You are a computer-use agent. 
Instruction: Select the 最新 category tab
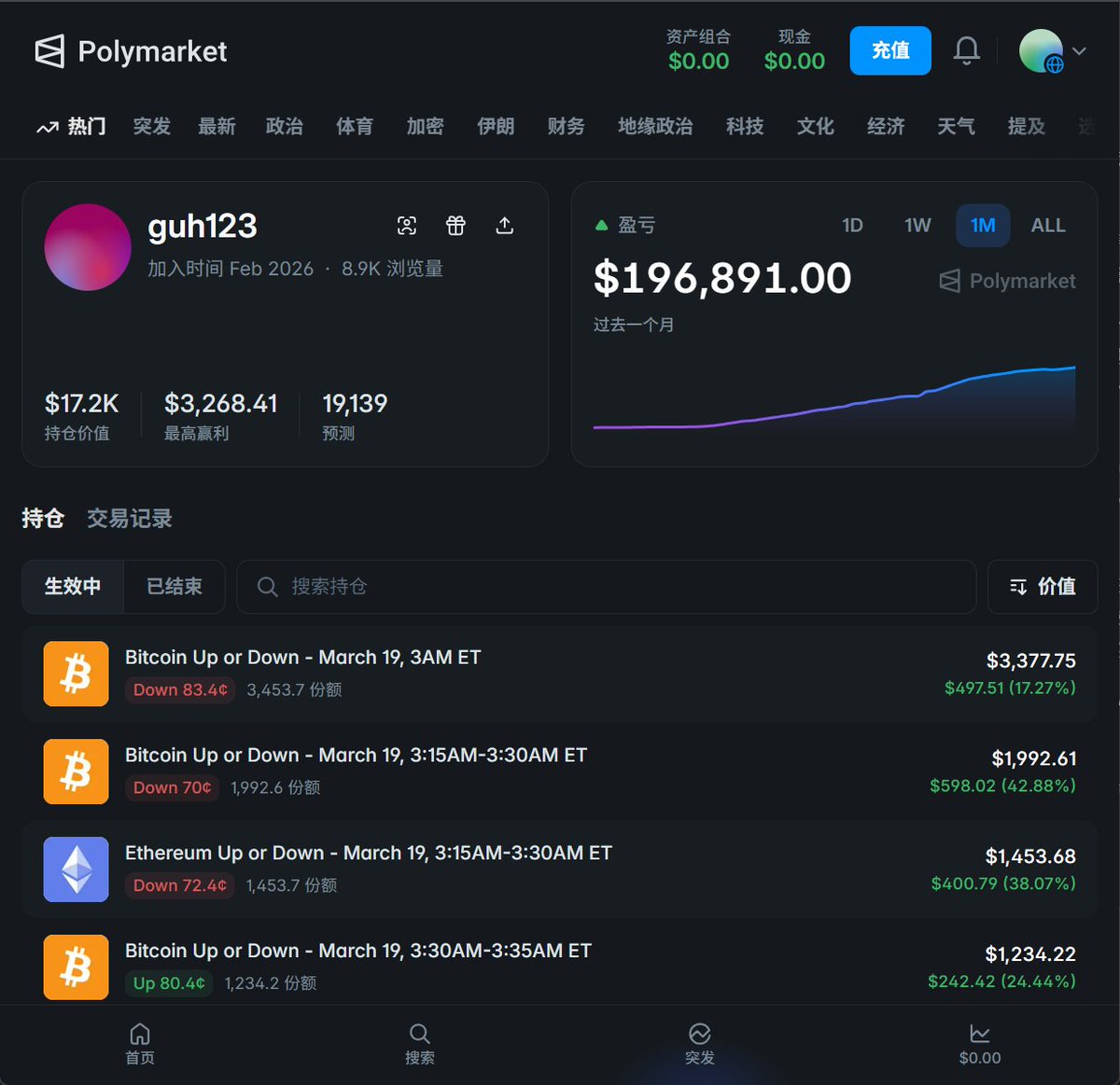(217, 126)
